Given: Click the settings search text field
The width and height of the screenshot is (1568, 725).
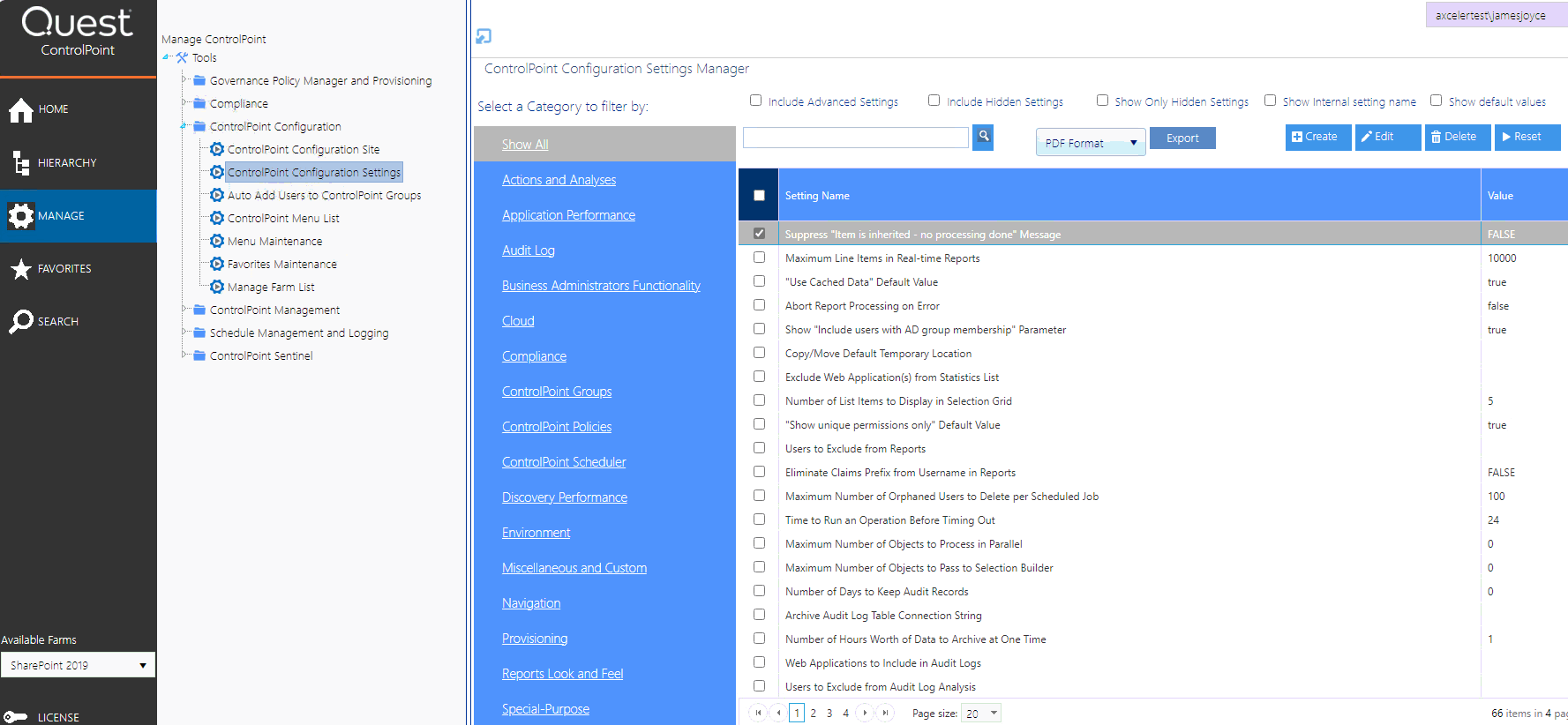Looking at the screenshot, I should pyautogui.click(x=855, y=138).
